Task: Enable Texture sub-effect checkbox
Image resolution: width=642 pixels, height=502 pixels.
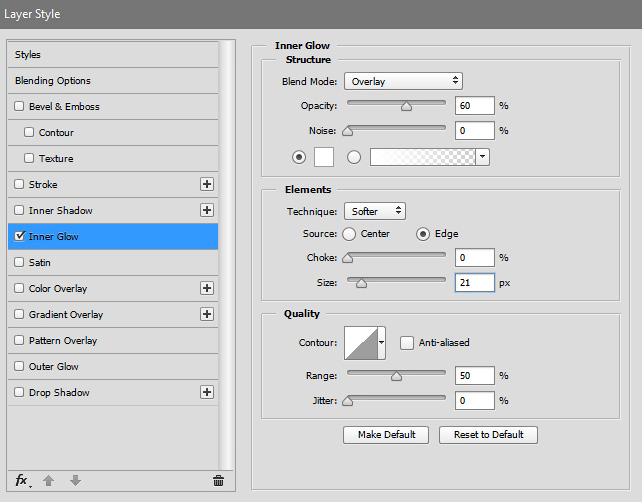Action: point(29,158)
